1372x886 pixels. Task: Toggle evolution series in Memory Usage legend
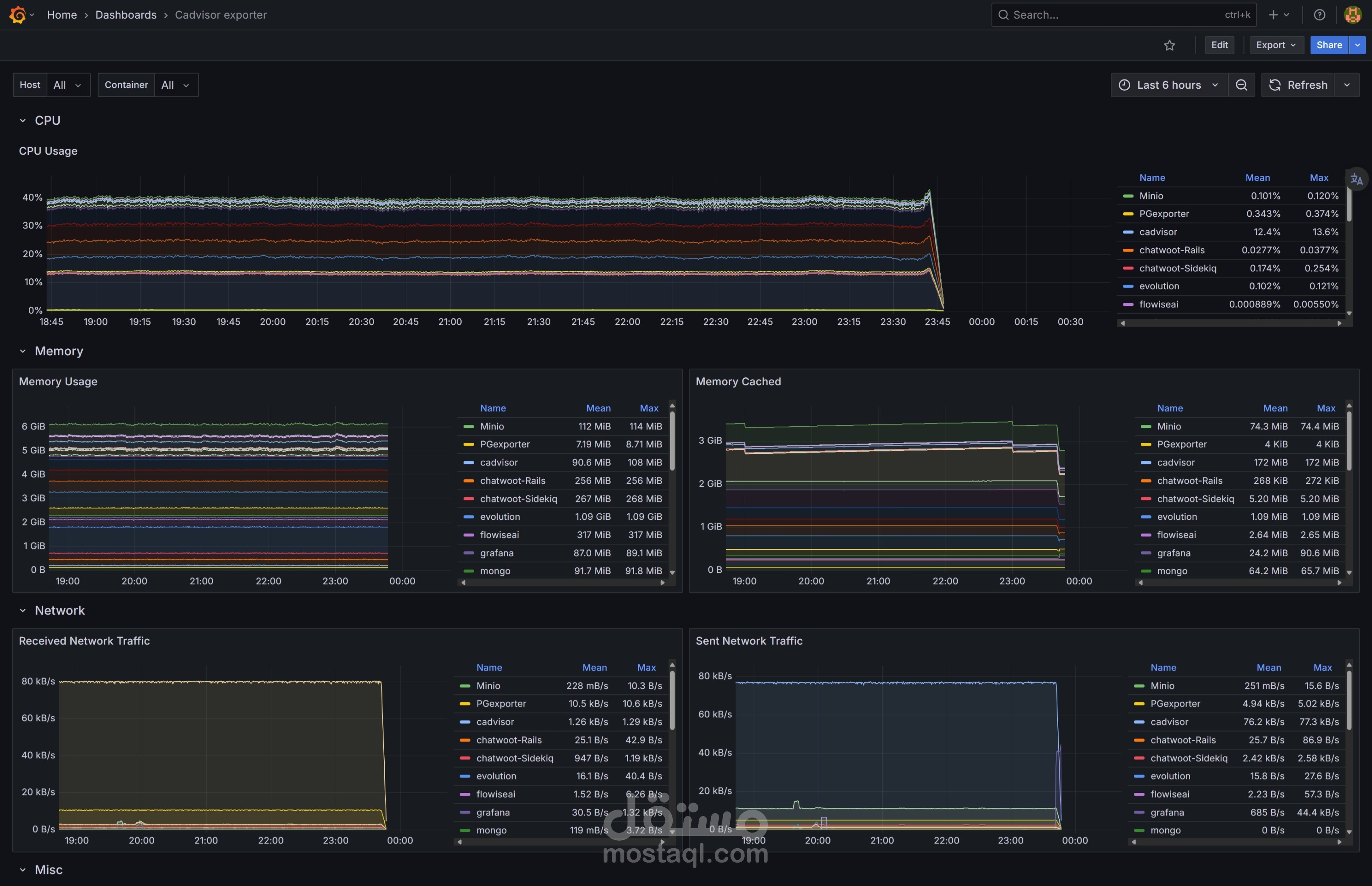click(x=500, y=517)
